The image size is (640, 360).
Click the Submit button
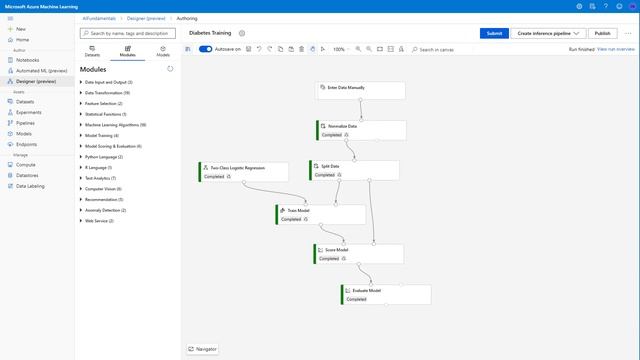494,33
